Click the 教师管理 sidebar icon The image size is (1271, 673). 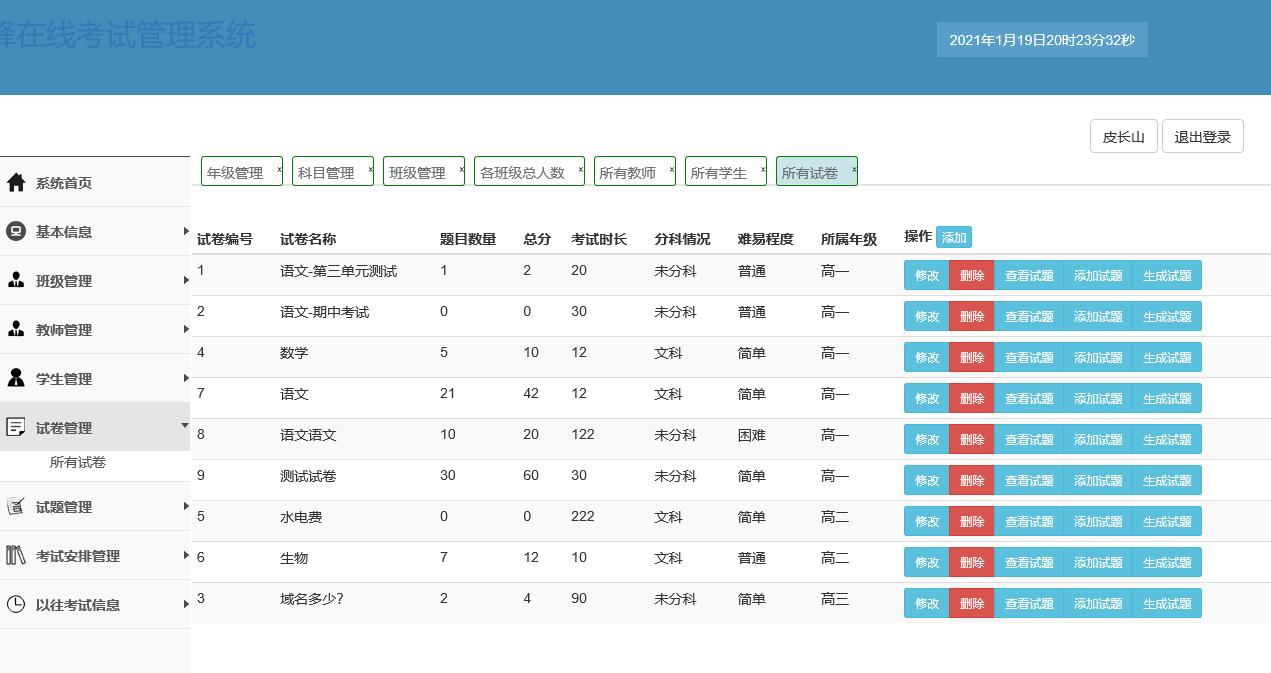pyautogui.click(x=15, y=329)
